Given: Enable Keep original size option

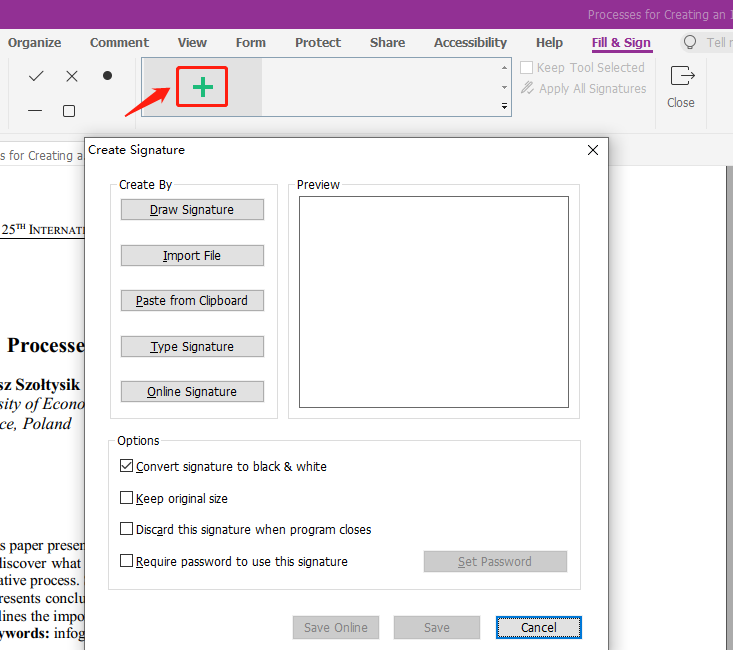Looking at the screenshot, I should coord(127,498).
